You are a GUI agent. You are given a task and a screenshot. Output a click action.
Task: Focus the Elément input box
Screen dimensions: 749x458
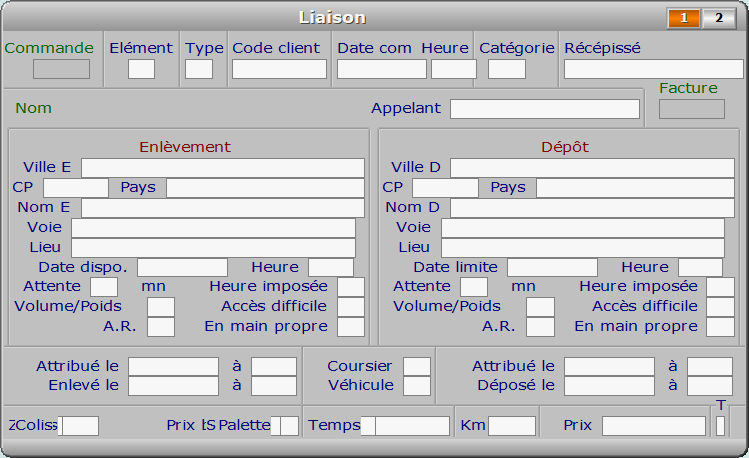141,69
